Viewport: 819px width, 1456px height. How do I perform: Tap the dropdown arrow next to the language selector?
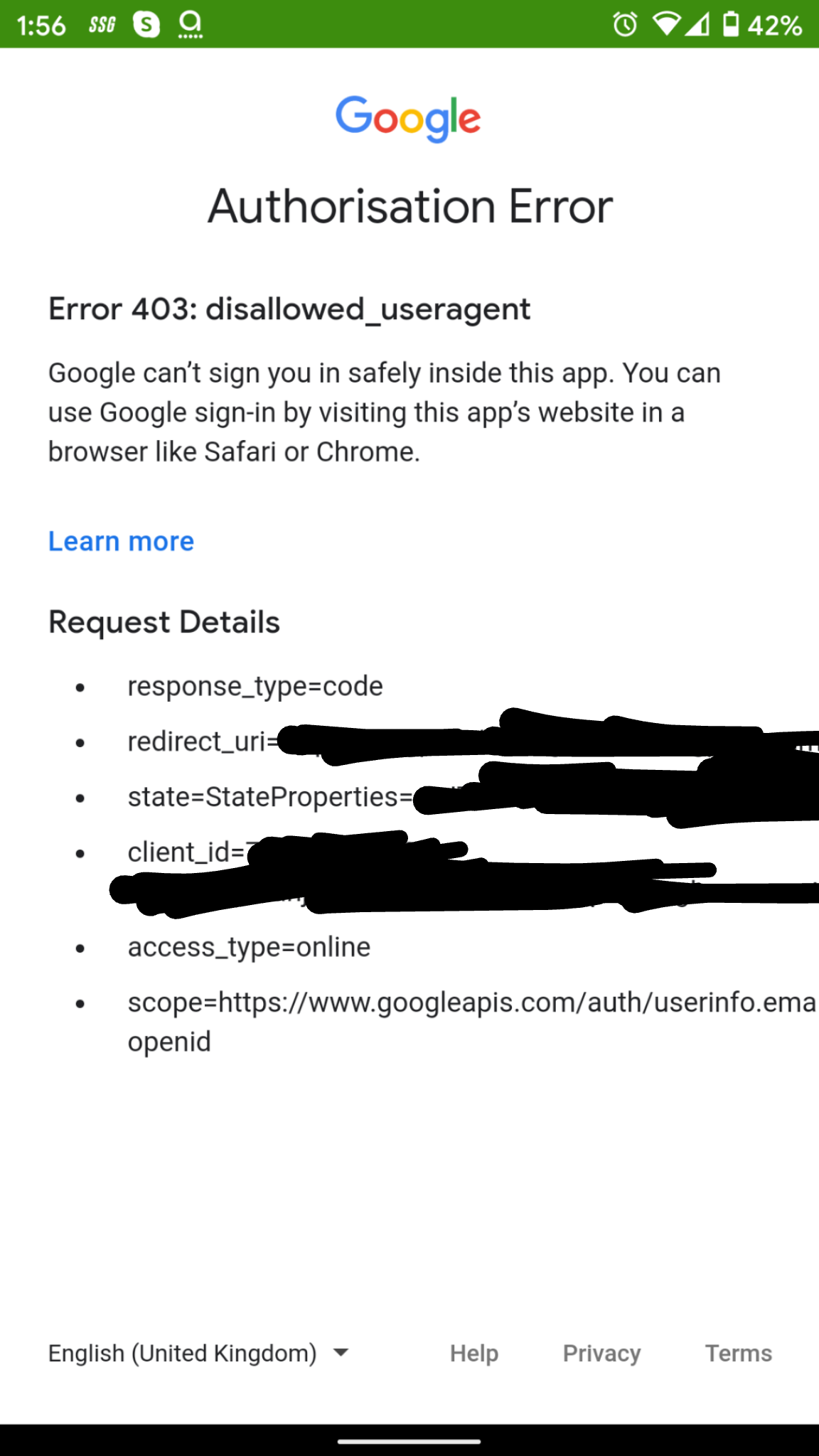click(x=341, y=1354)
